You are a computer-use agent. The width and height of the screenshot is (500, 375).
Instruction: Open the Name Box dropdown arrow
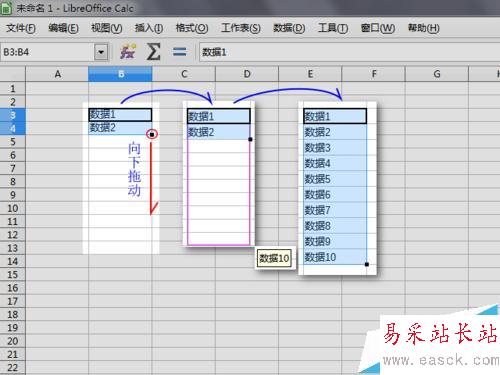[x=101, y=52]
